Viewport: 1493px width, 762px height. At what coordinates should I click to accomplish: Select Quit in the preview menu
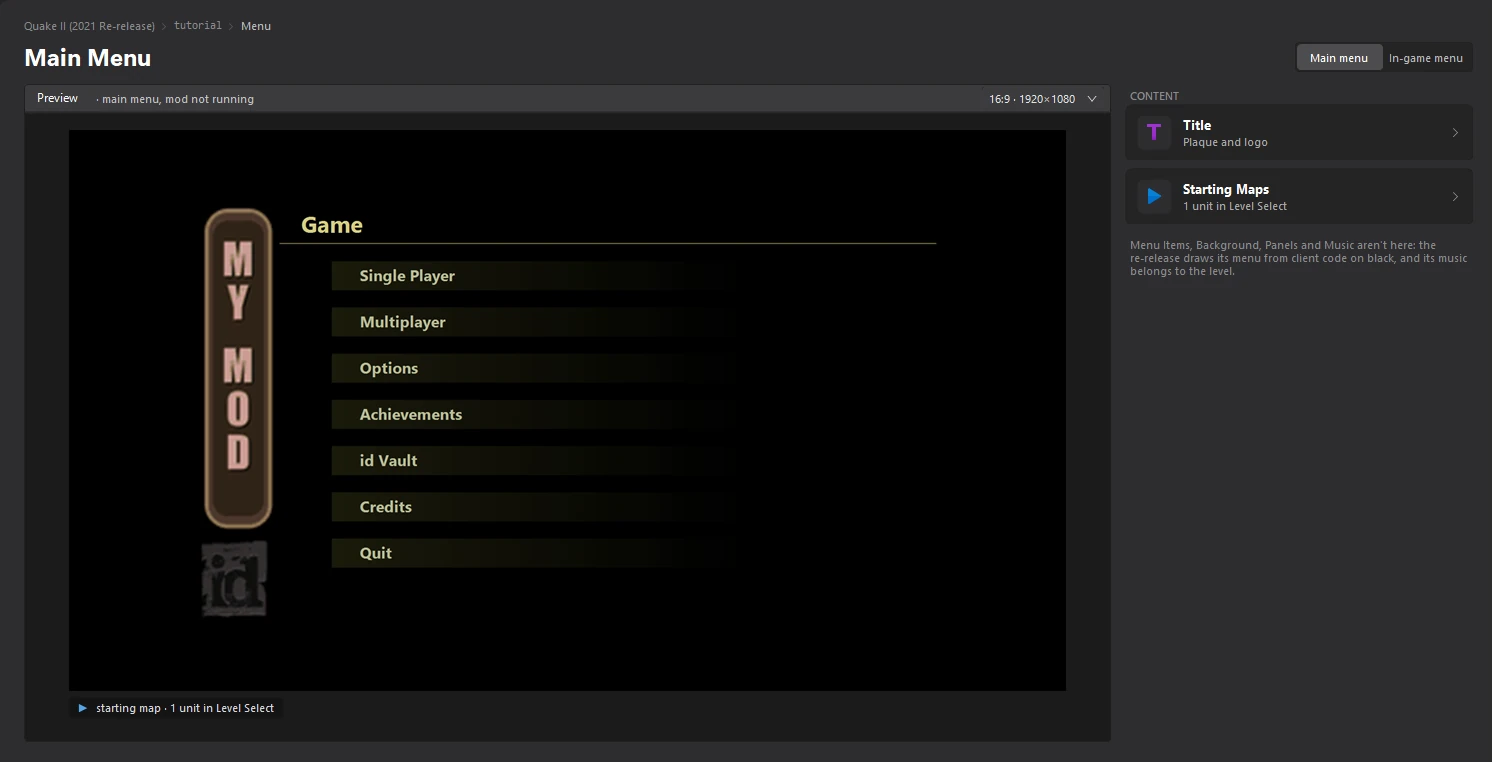(x=533, y=553)
